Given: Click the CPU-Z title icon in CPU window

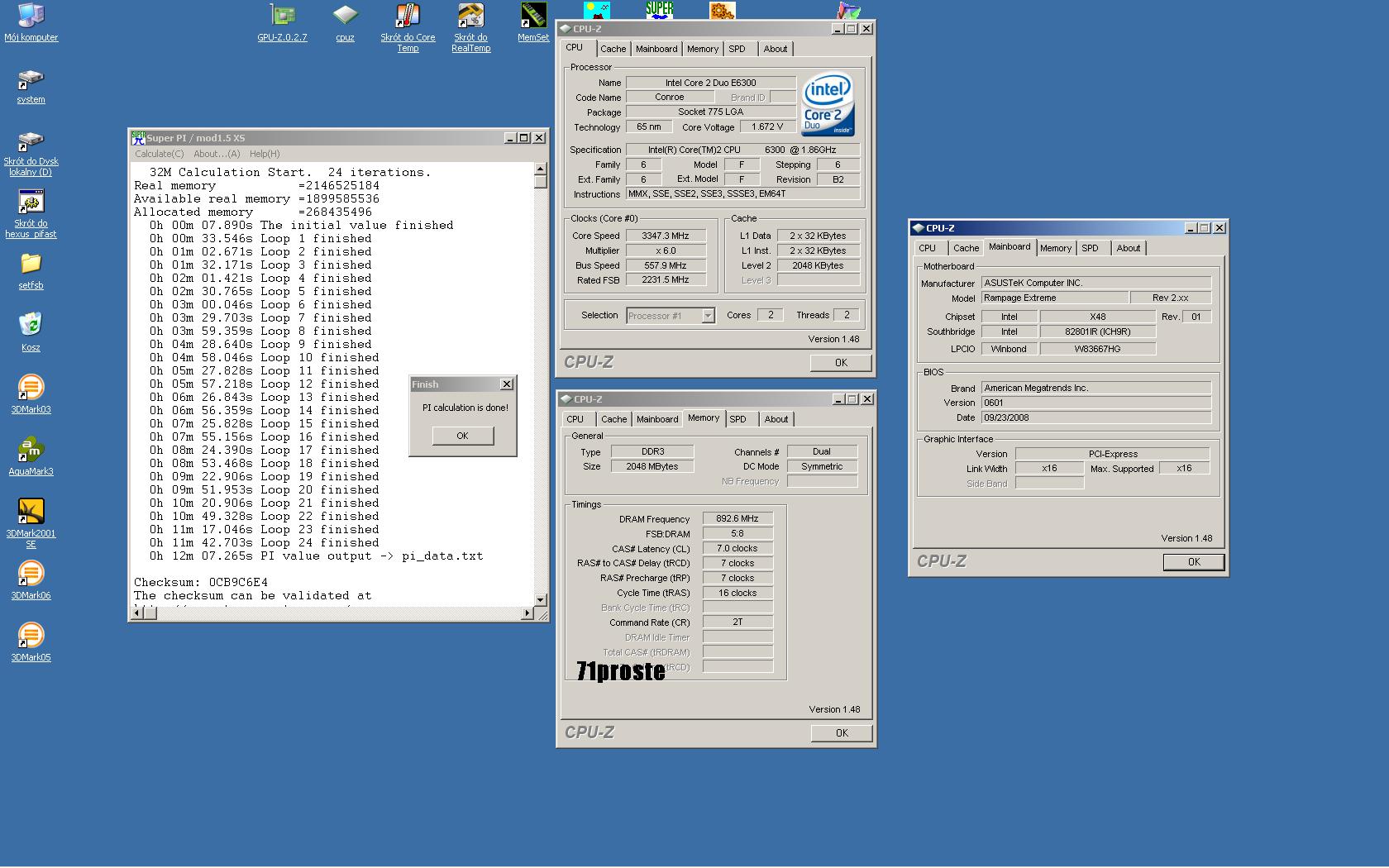Looking at the screenshot, I should [x=566, y=29].
